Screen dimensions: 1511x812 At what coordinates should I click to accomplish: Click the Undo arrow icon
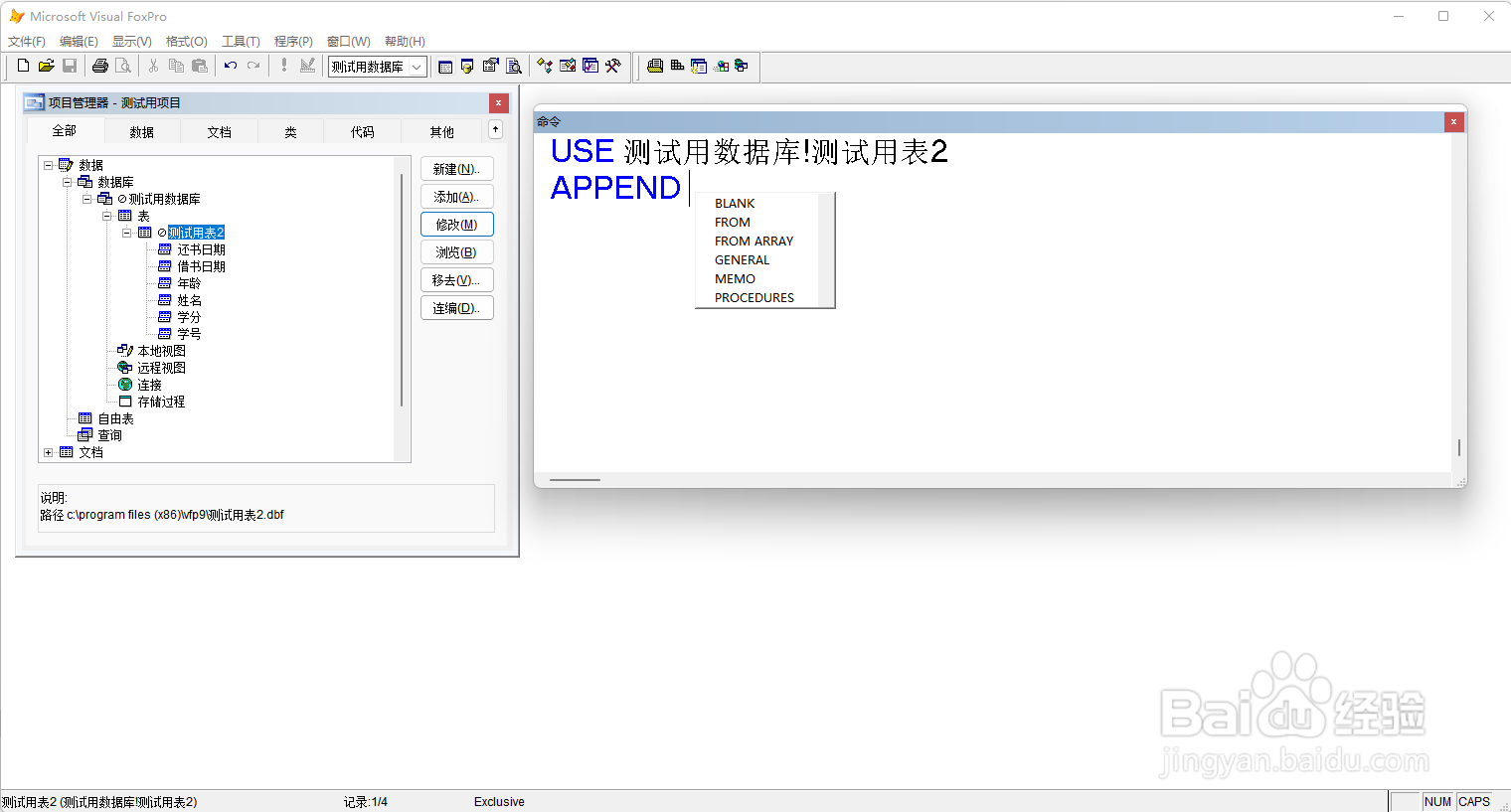230,66
